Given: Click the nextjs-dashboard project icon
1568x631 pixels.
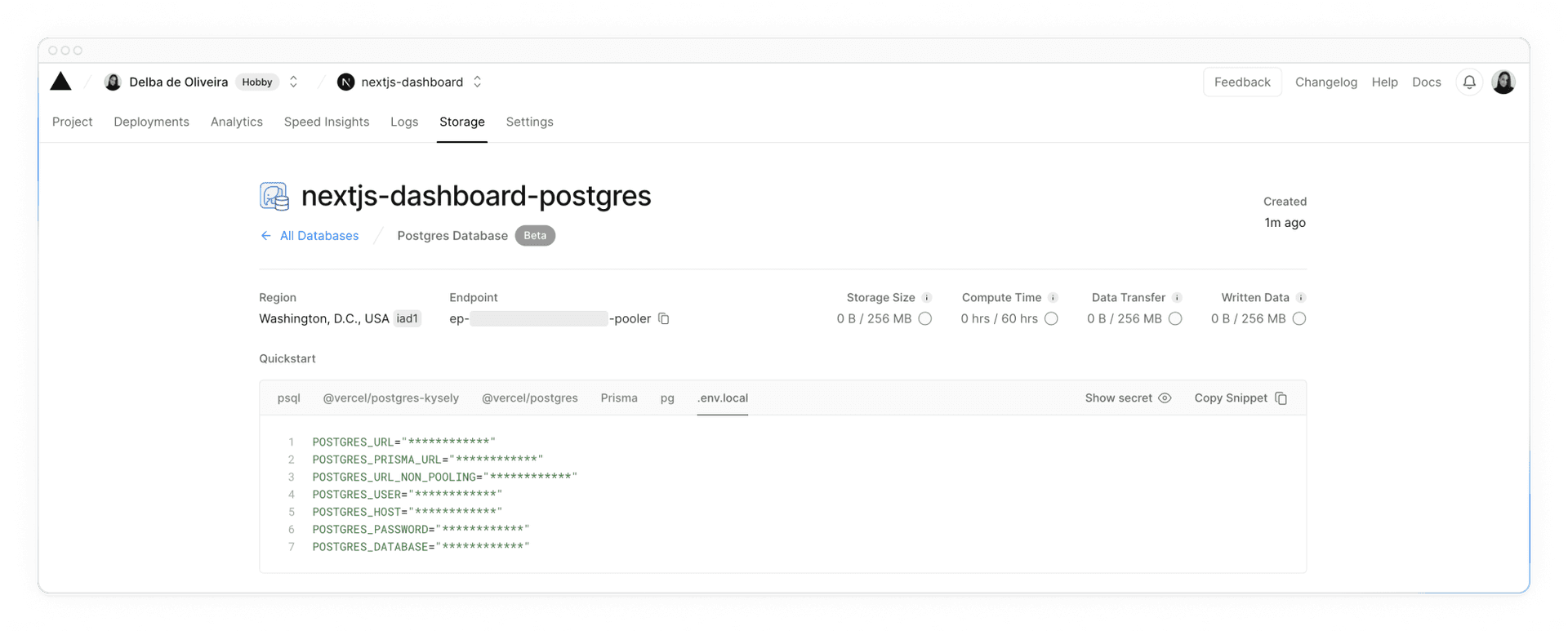Looking at the screenshot, I should (x=346, y=82).
